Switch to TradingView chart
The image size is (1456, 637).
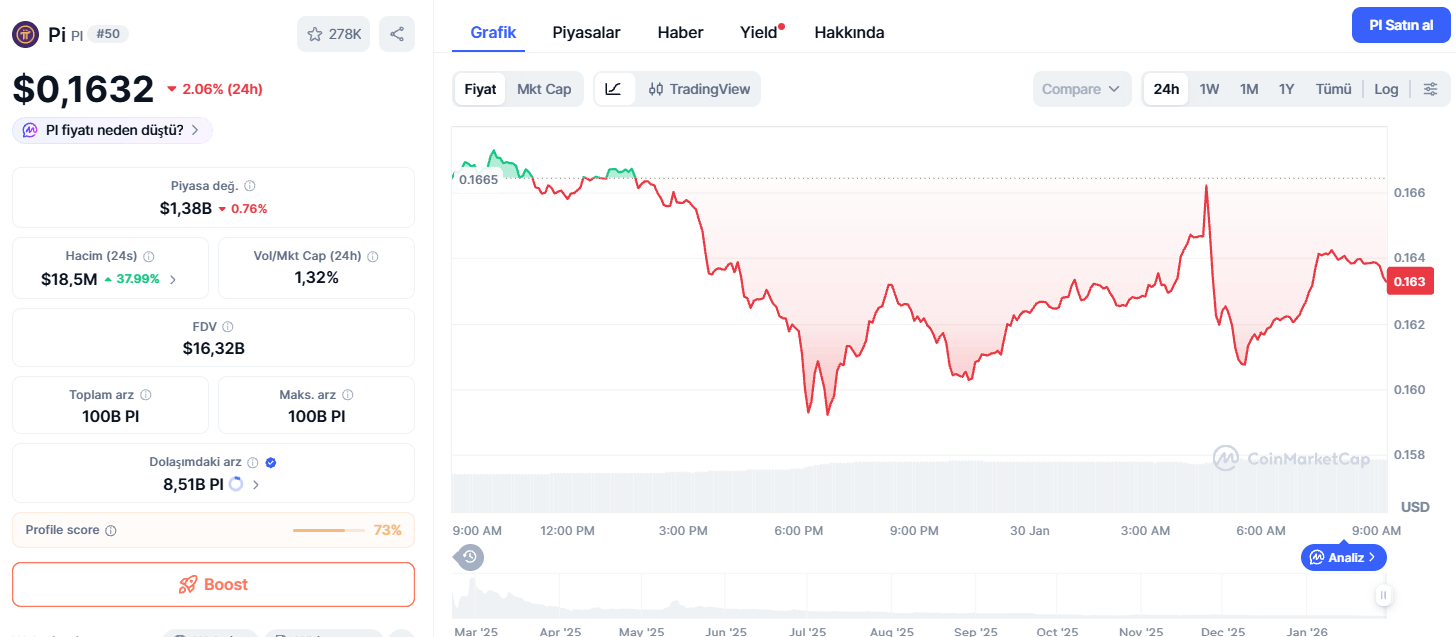[x=699, y=89]
